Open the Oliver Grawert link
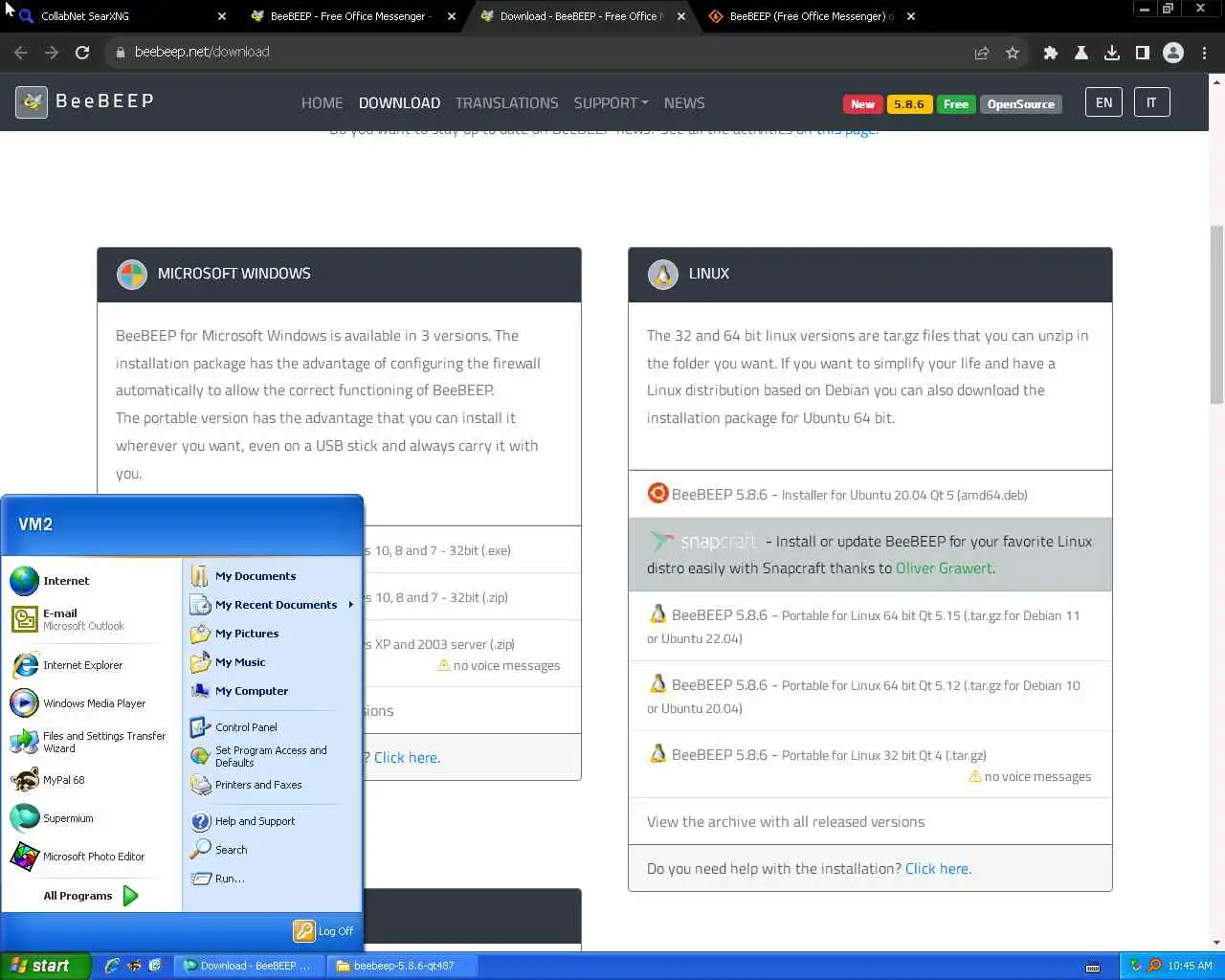 tap(944, 568)
